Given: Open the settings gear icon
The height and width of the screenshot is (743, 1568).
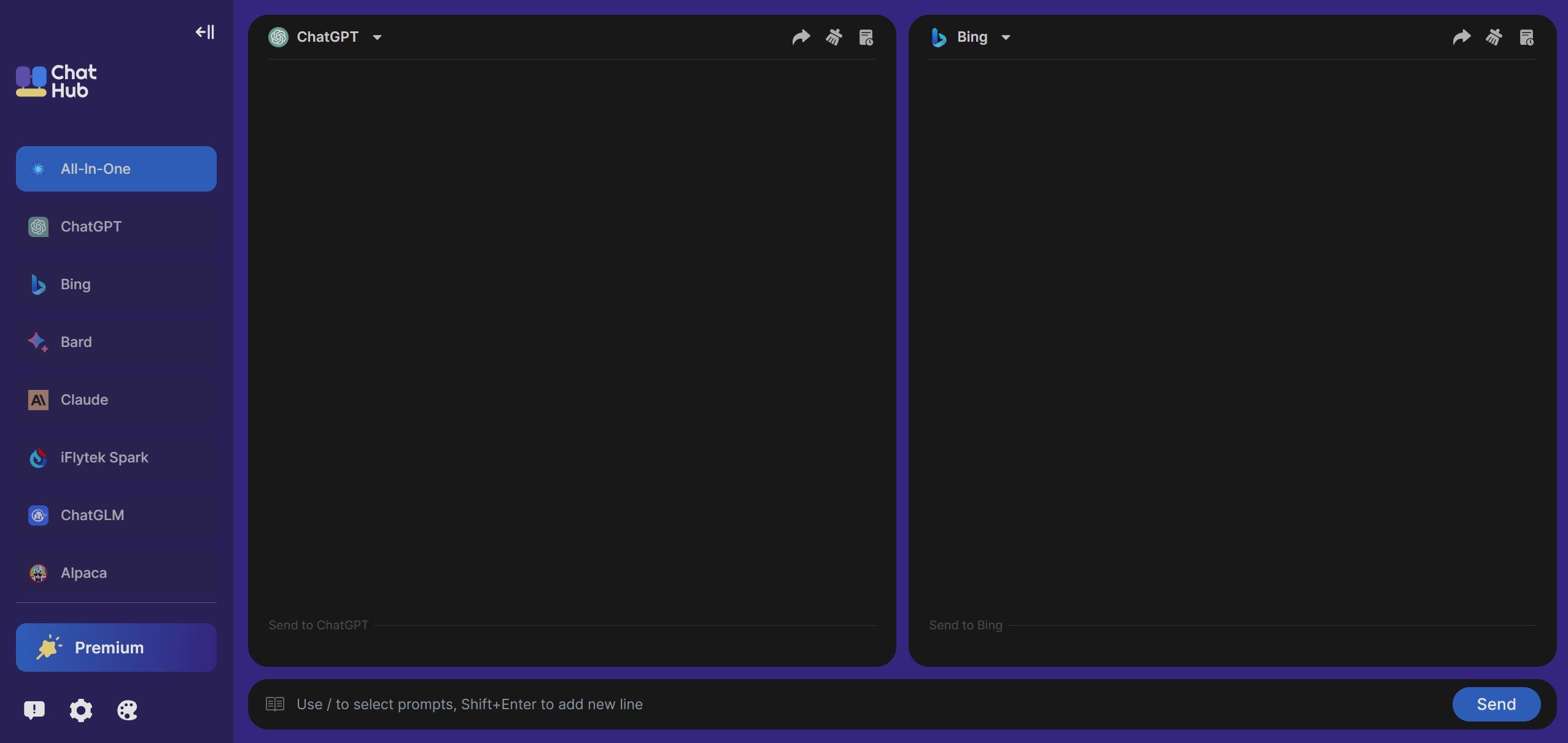Looking at the screenshot, I should [80, 710].
